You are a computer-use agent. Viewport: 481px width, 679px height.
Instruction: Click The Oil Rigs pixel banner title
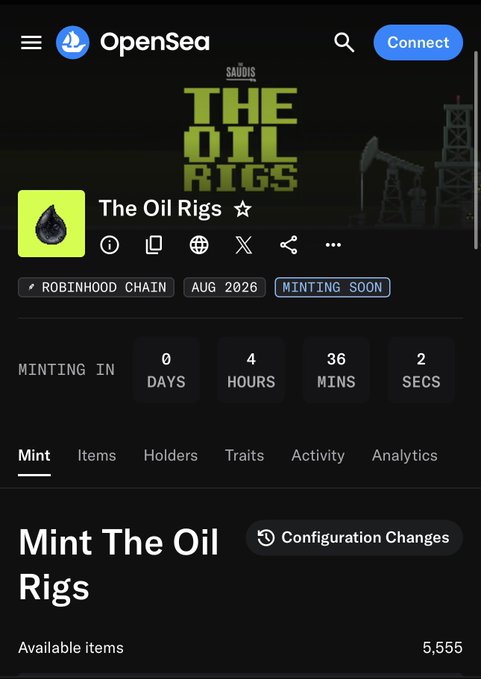[x=241, y=139]
